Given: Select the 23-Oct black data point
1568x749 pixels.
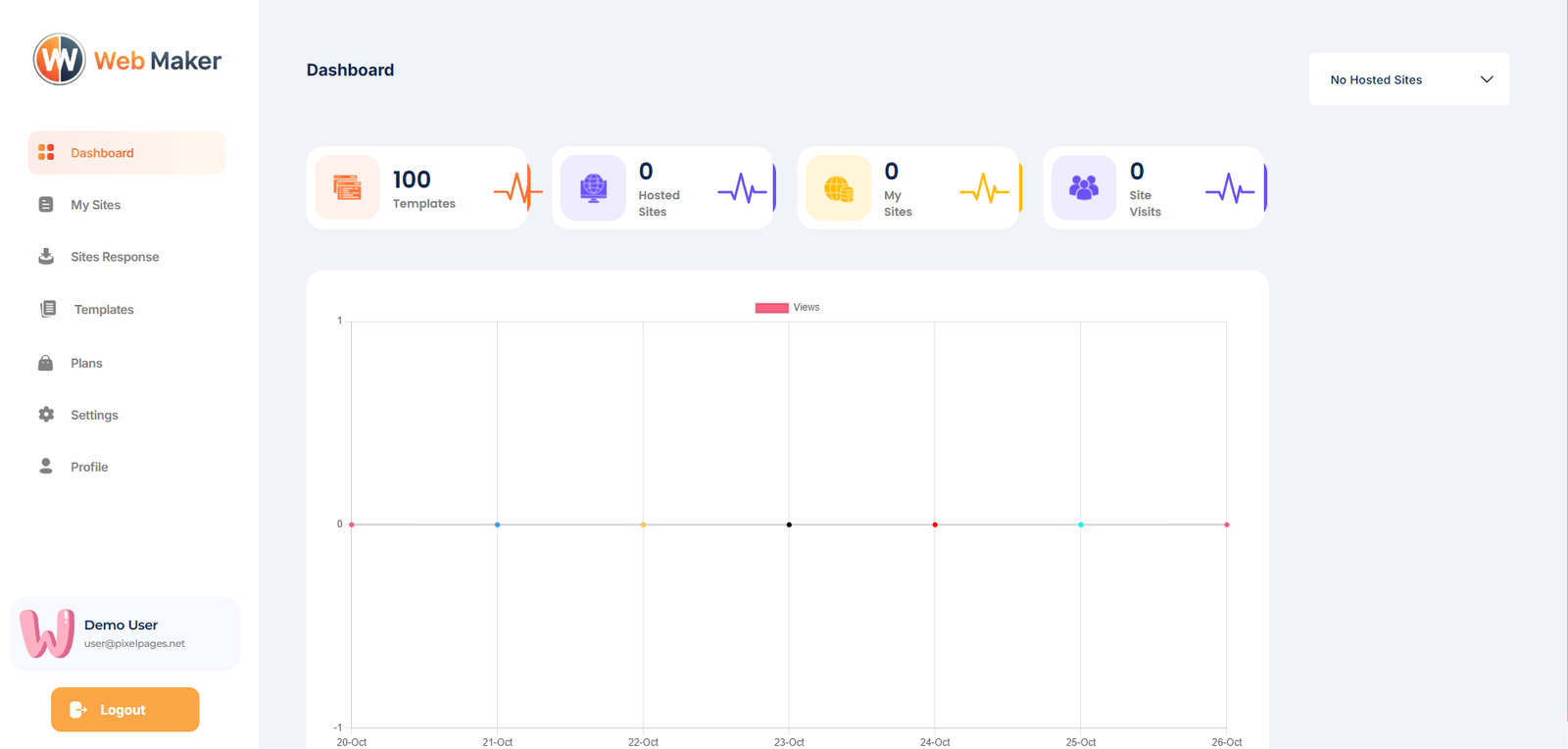Looking at the screenshot, I should [789, 524].
